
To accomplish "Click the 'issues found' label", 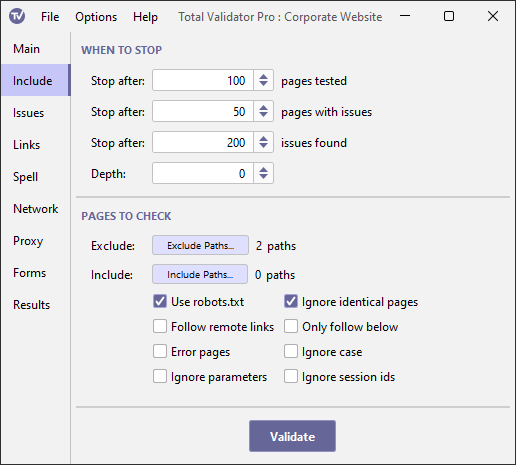I will 314,143.
